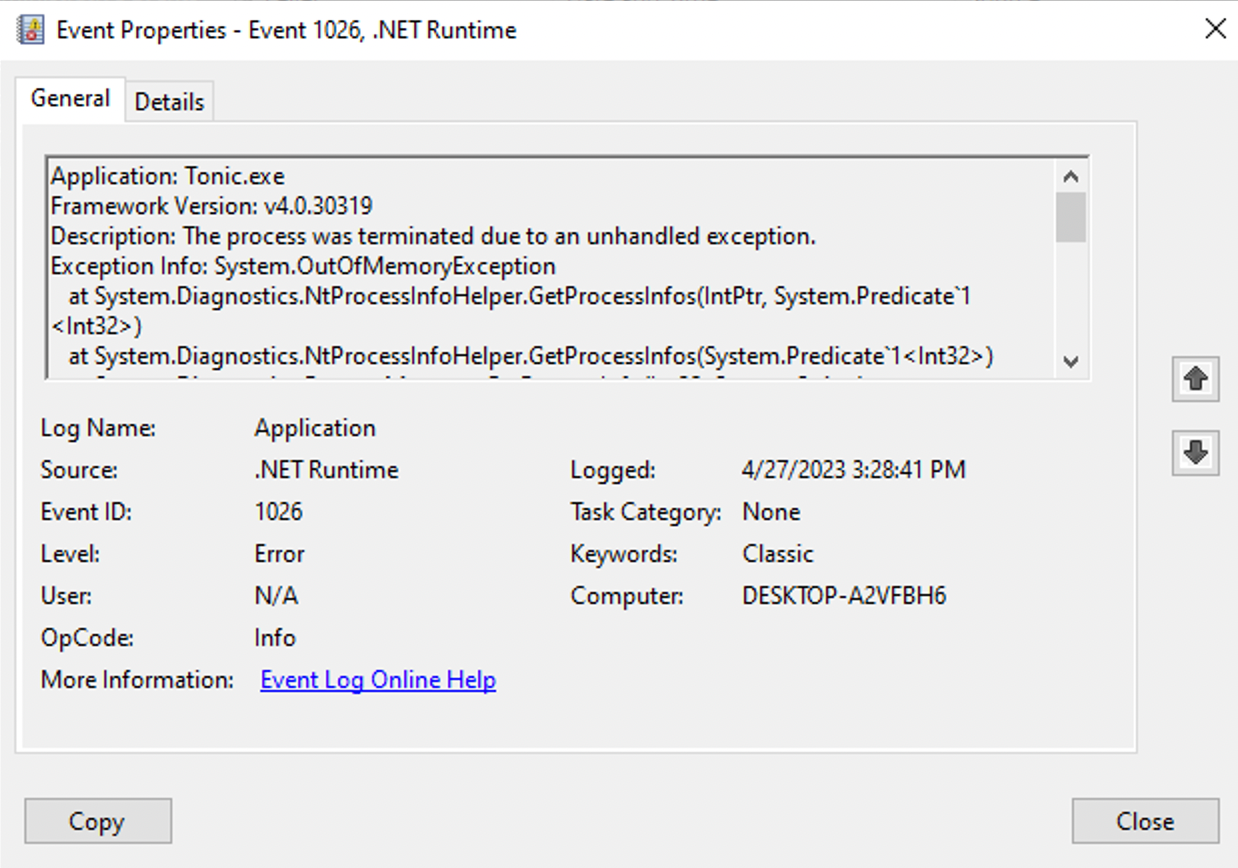Click the User value 'N/A'
The image size is (1238, 868).
pos(276,596)
